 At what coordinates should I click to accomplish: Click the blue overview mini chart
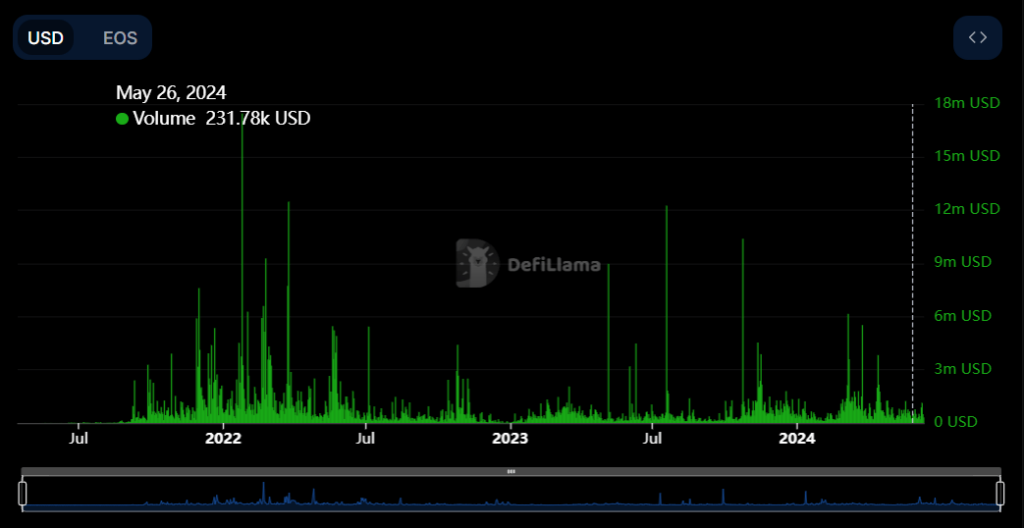(x=511, y=494)
